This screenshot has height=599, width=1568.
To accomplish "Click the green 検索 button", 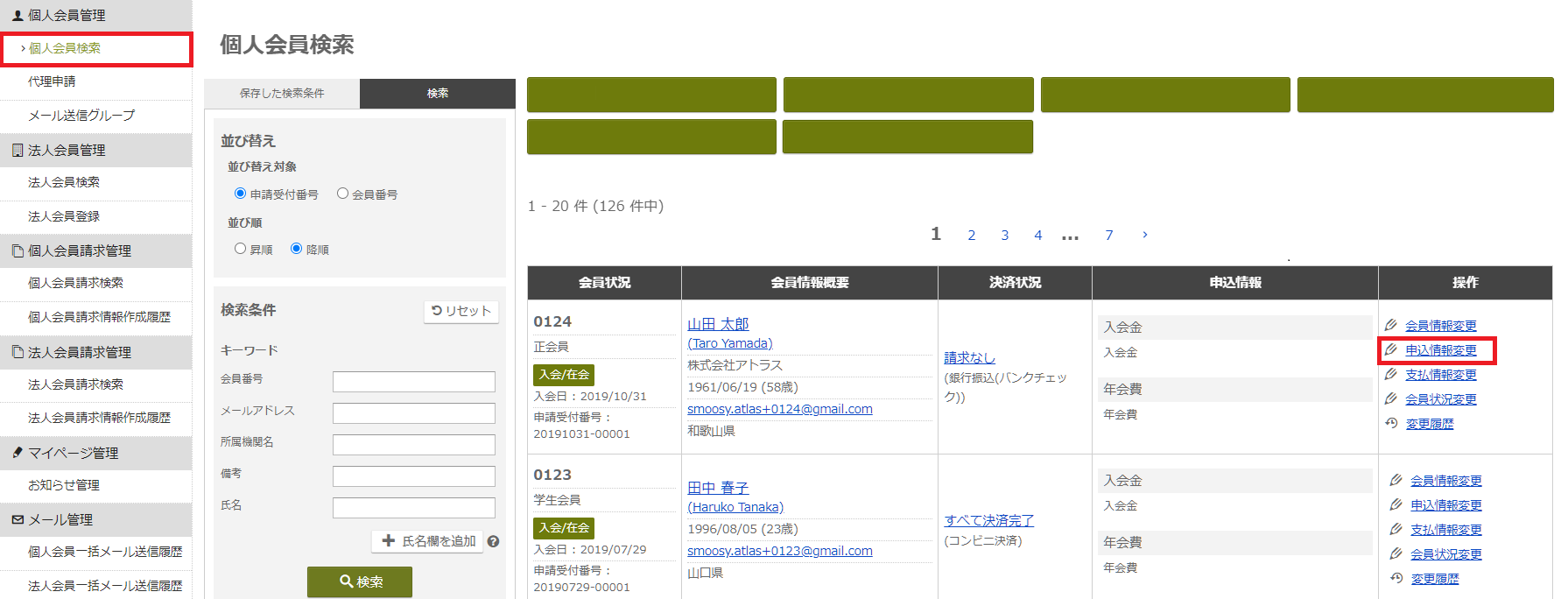I will pos(360,581).
